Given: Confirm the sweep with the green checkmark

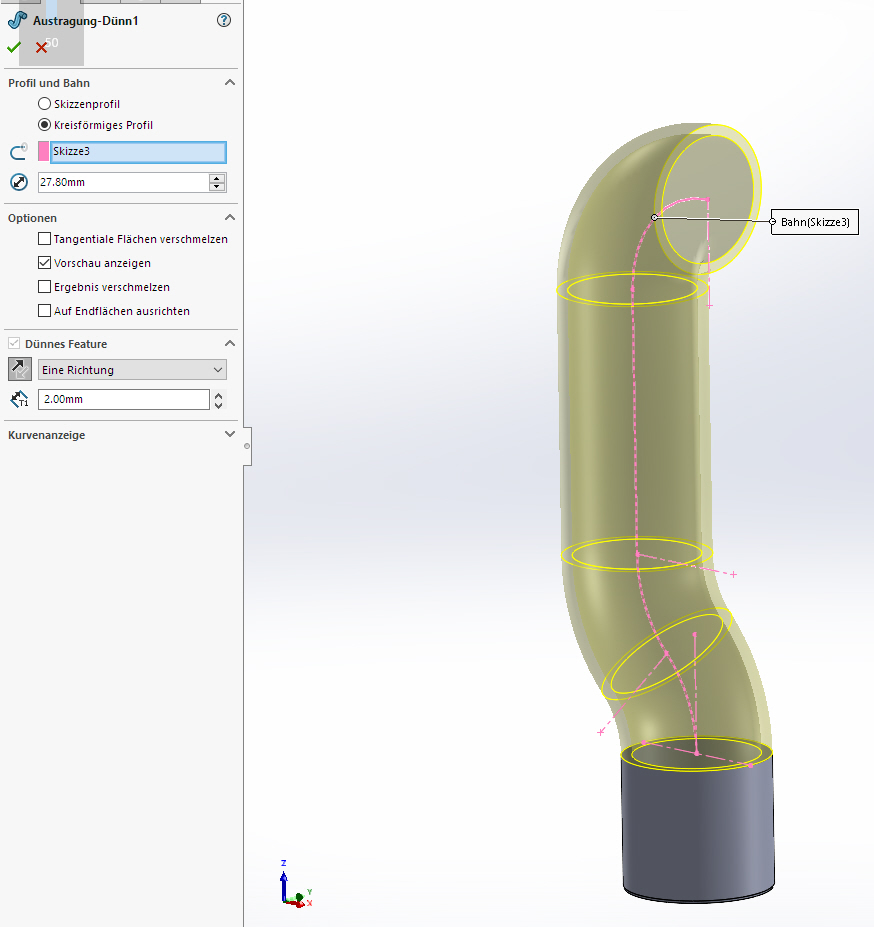Looking at the screenshot, I should (x=14, y=47).
